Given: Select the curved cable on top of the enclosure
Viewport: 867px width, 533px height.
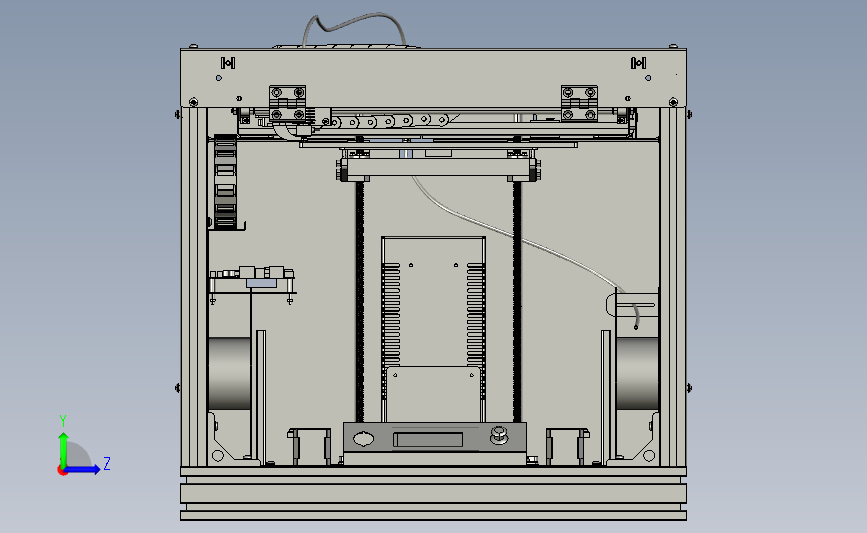Looking at the screenshot, I should [354, 28].
